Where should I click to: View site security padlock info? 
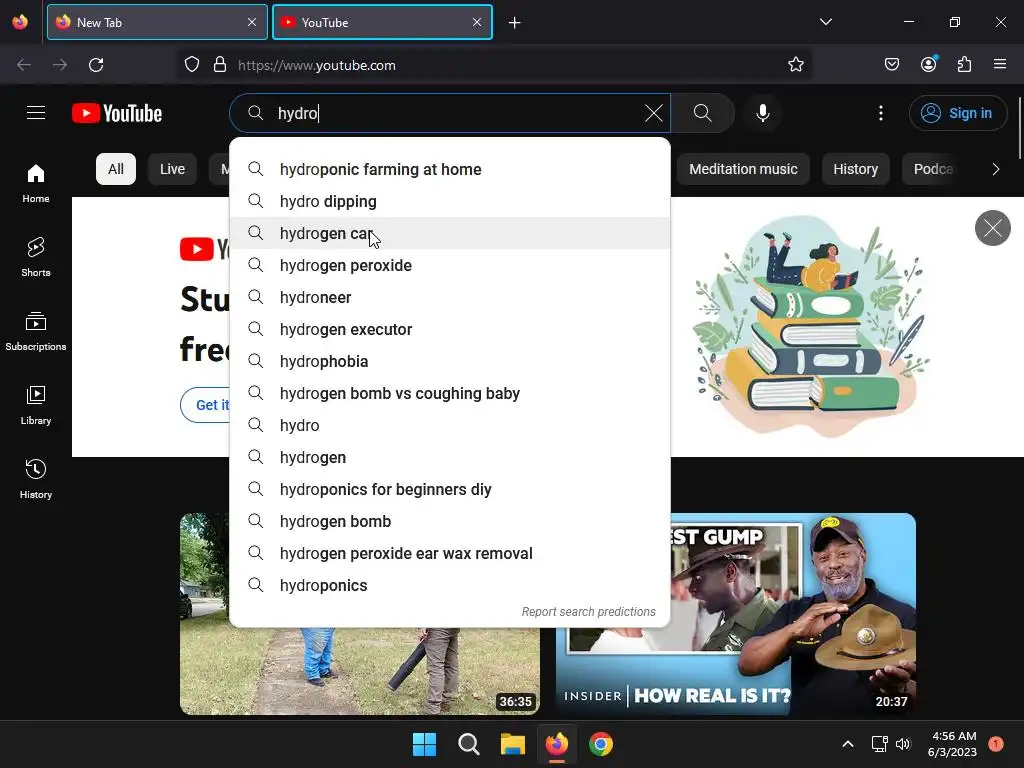[x=220, y=65]
